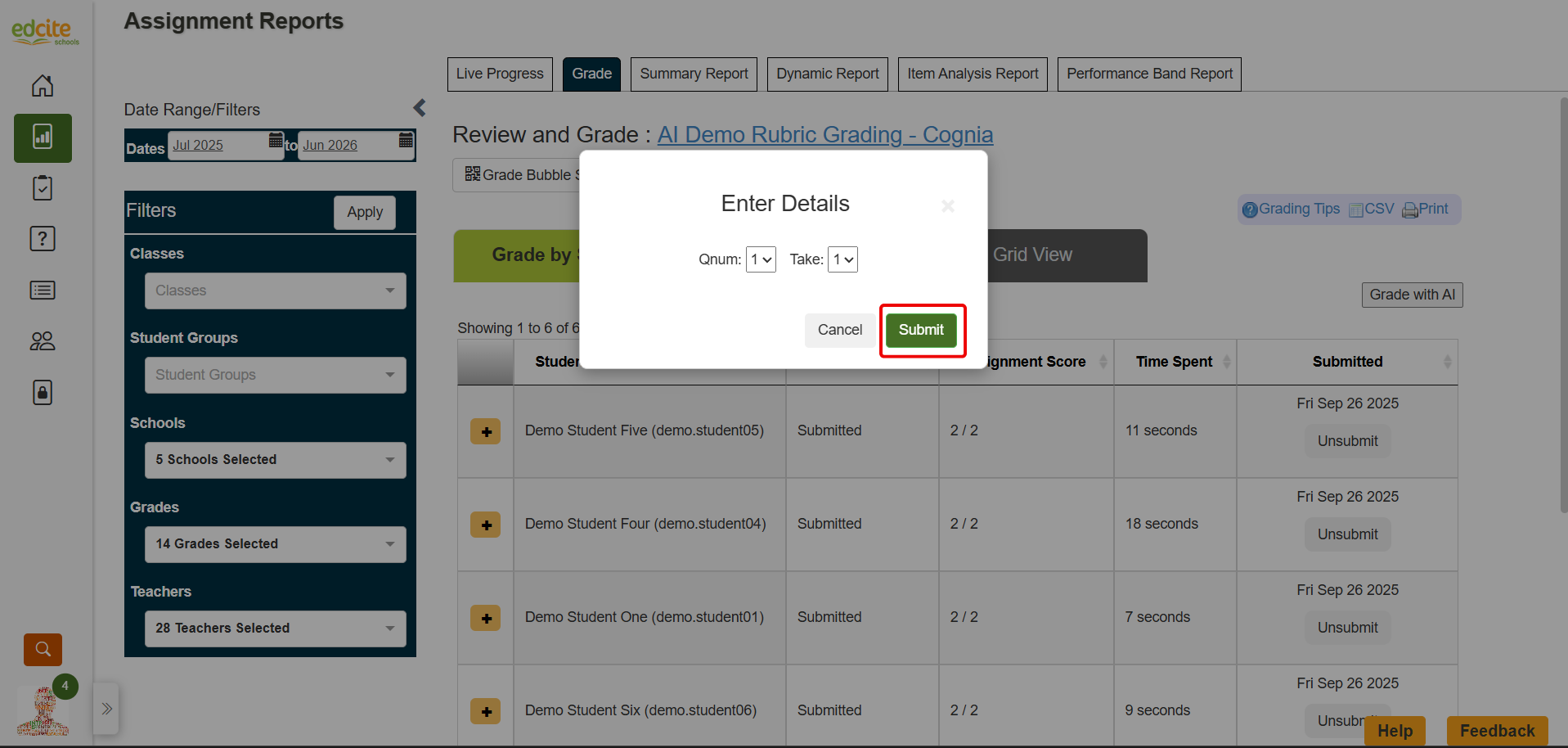Viewport: 1568px width, 748px height.
Task: Open the users group sidebar icon
Action: point(43,341)
